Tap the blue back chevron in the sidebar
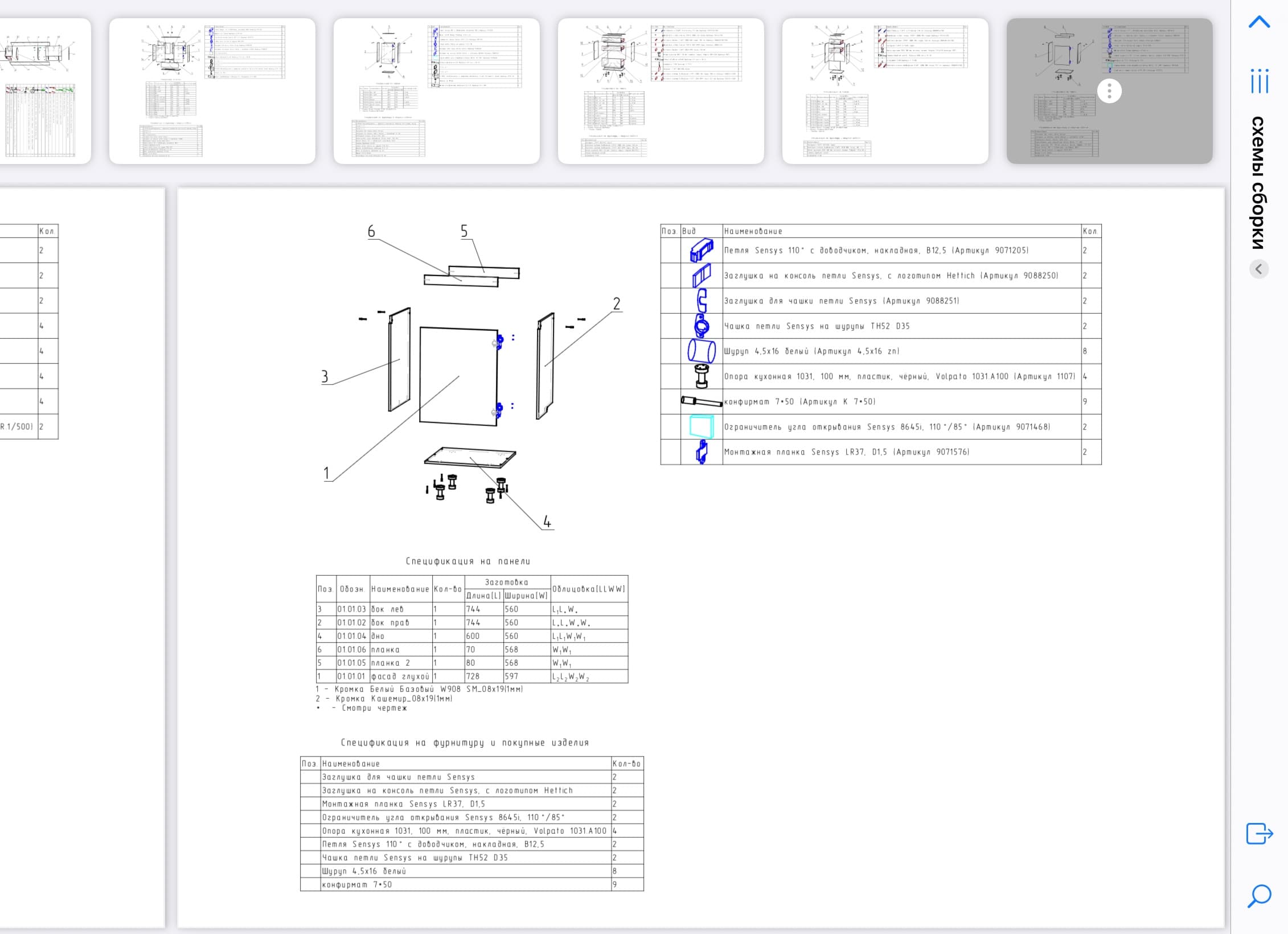The image size is (1288, 934). 1259,22
